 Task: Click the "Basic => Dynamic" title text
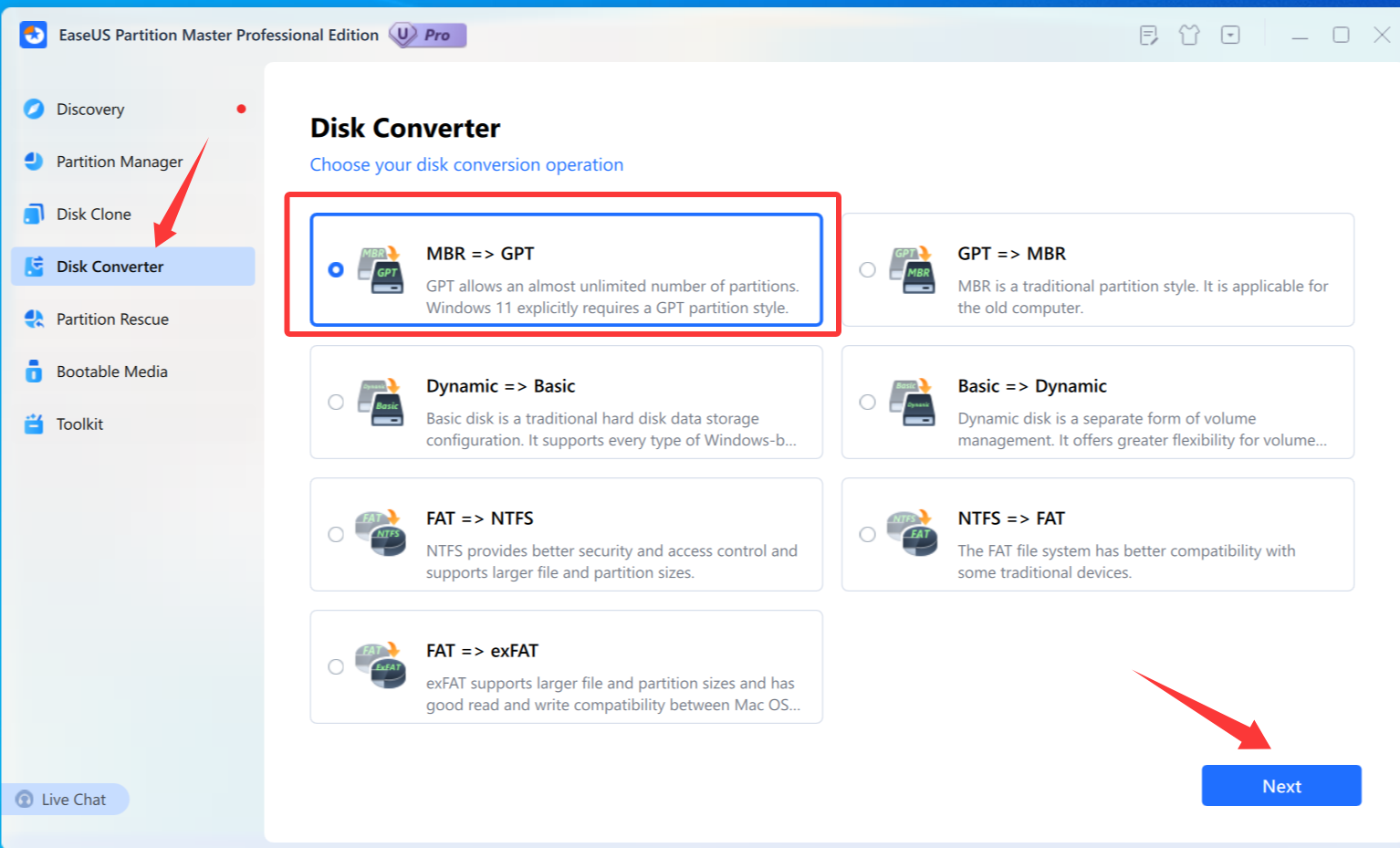tap(1032, 386)
